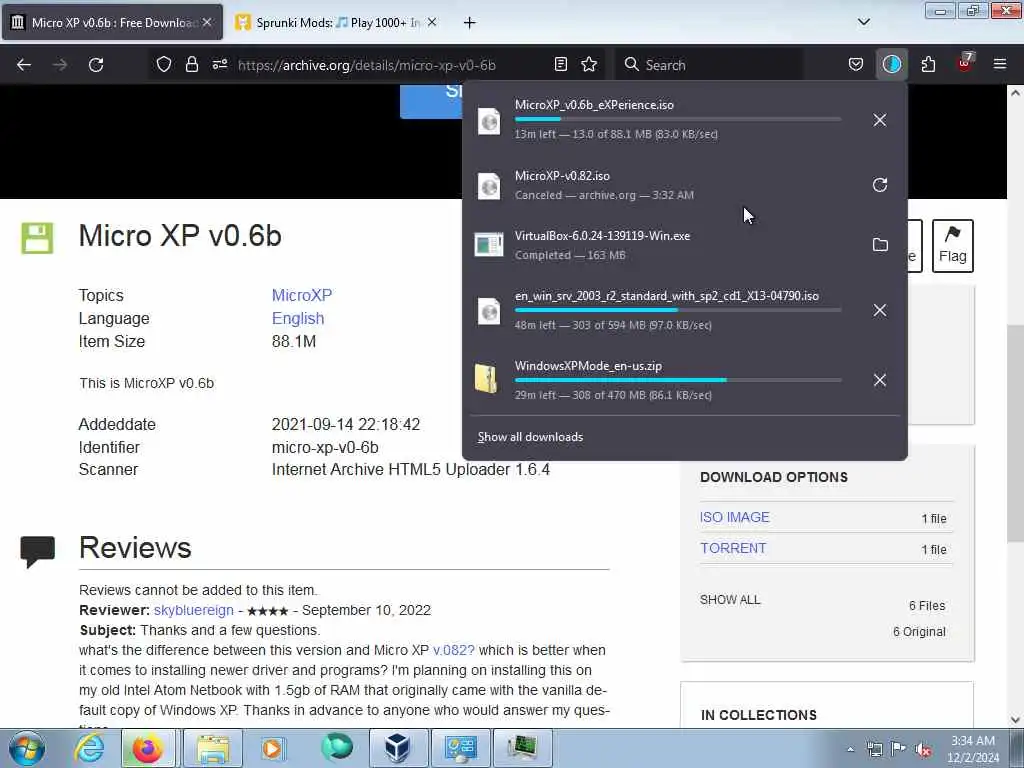Select the WindowsXPMode_en-us.zip file name
1024x768 pixels.
pos(588,366)
